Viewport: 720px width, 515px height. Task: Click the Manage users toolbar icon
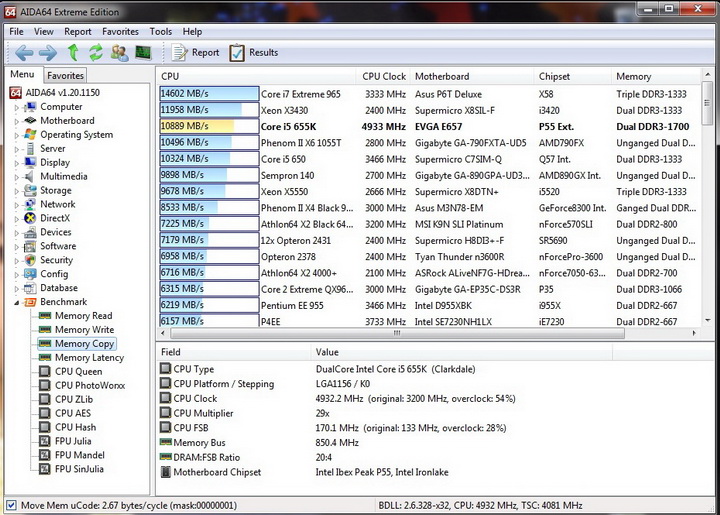pos(119,53)
